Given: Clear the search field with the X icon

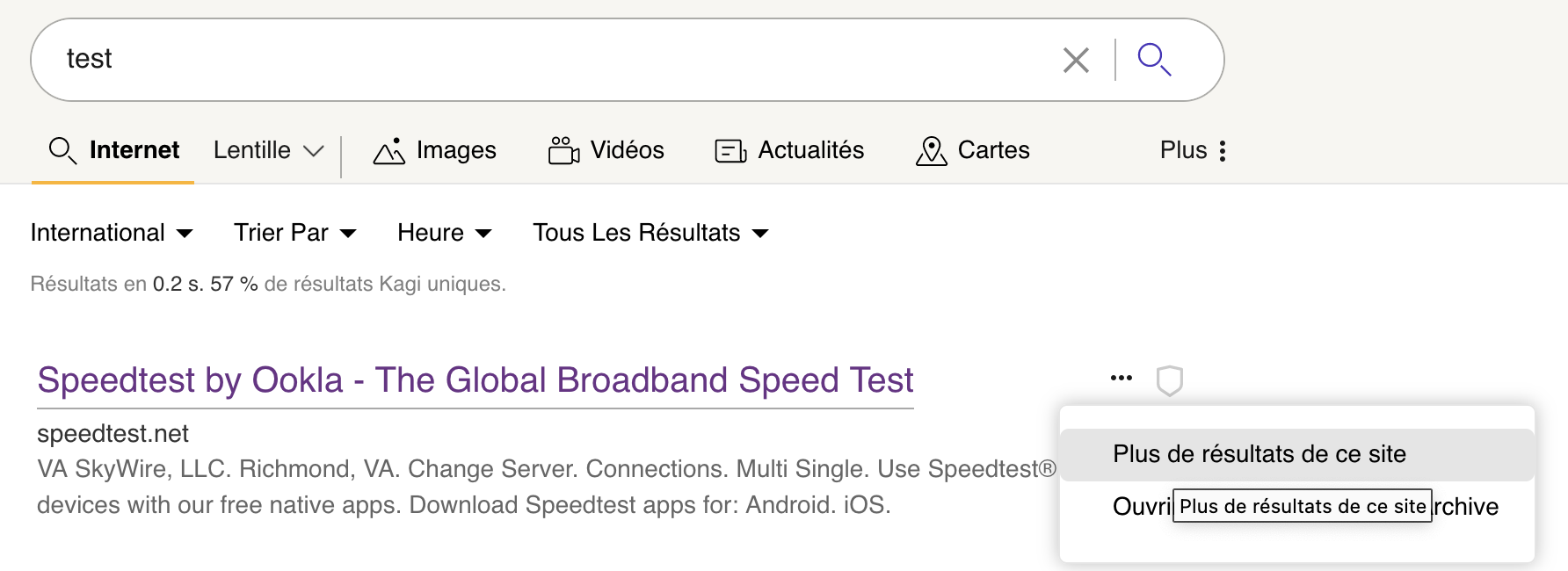Looking at the screenshot, I should (1076, 60).
